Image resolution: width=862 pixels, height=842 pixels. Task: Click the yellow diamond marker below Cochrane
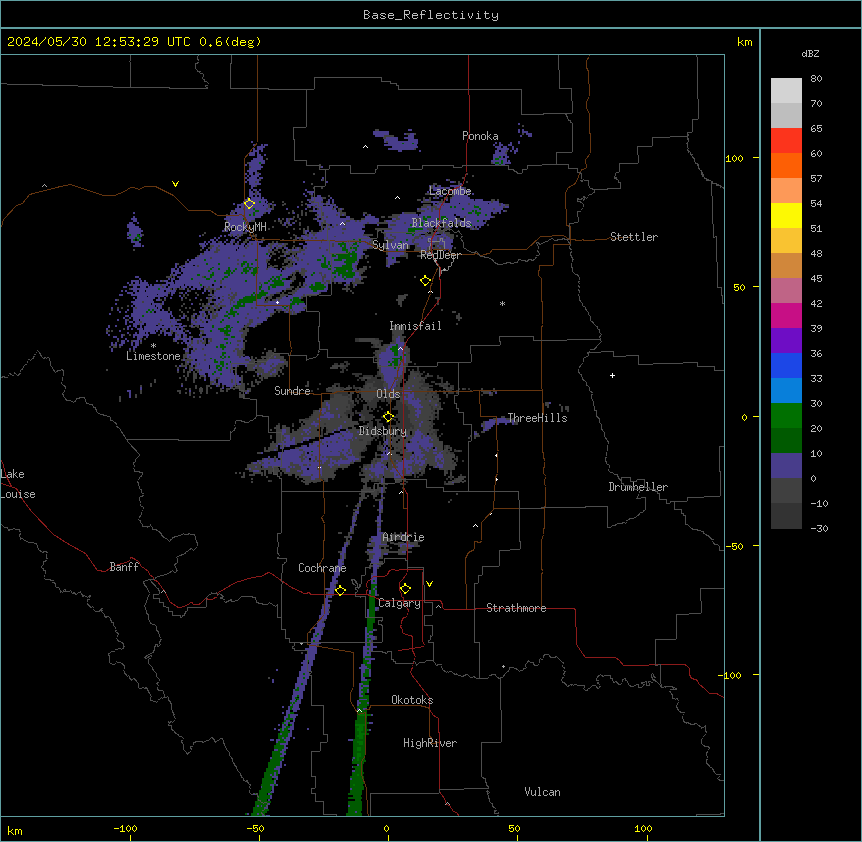coord(340,590)
